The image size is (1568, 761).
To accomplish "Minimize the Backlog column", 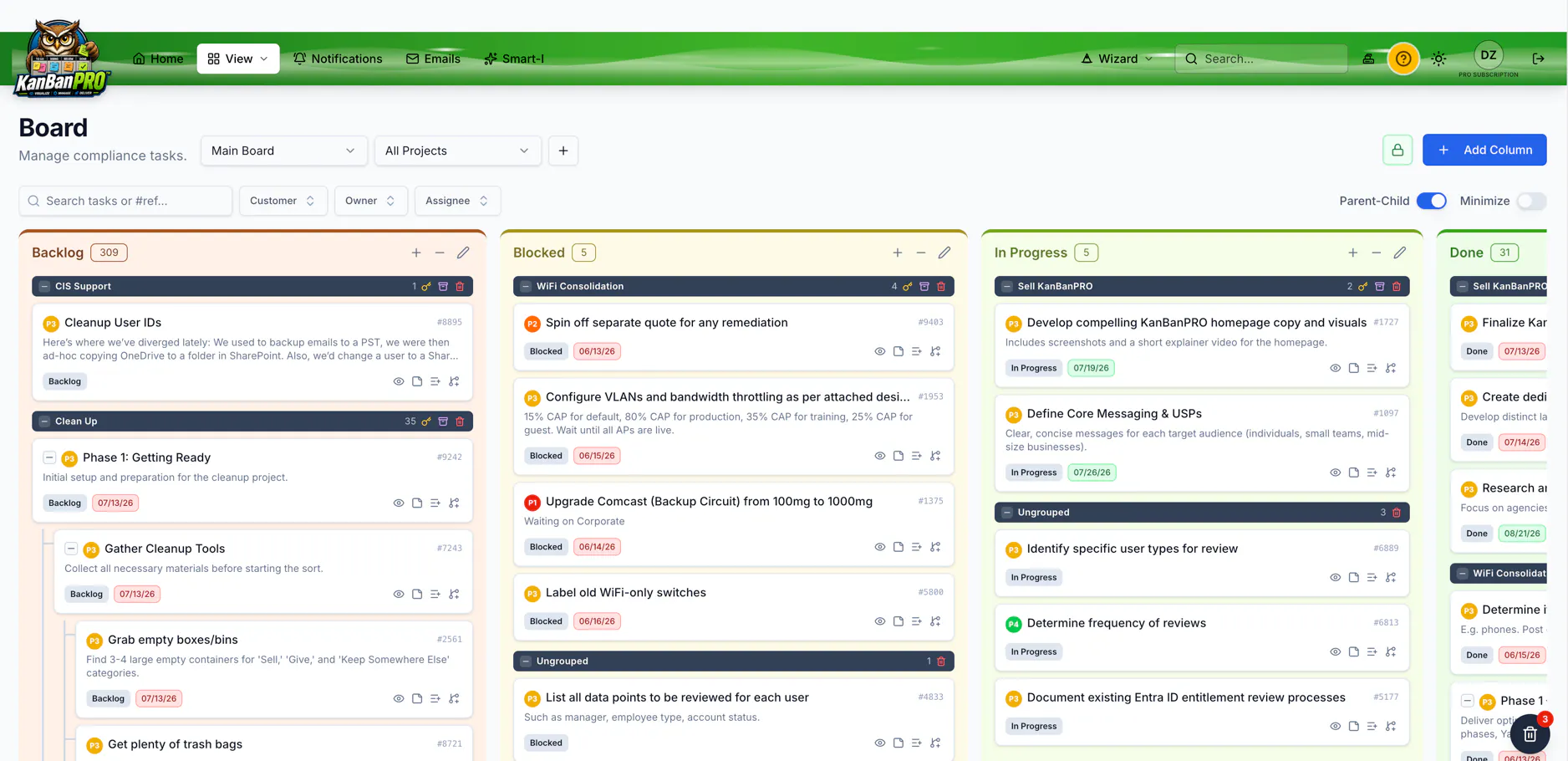I will coord(440,253).
